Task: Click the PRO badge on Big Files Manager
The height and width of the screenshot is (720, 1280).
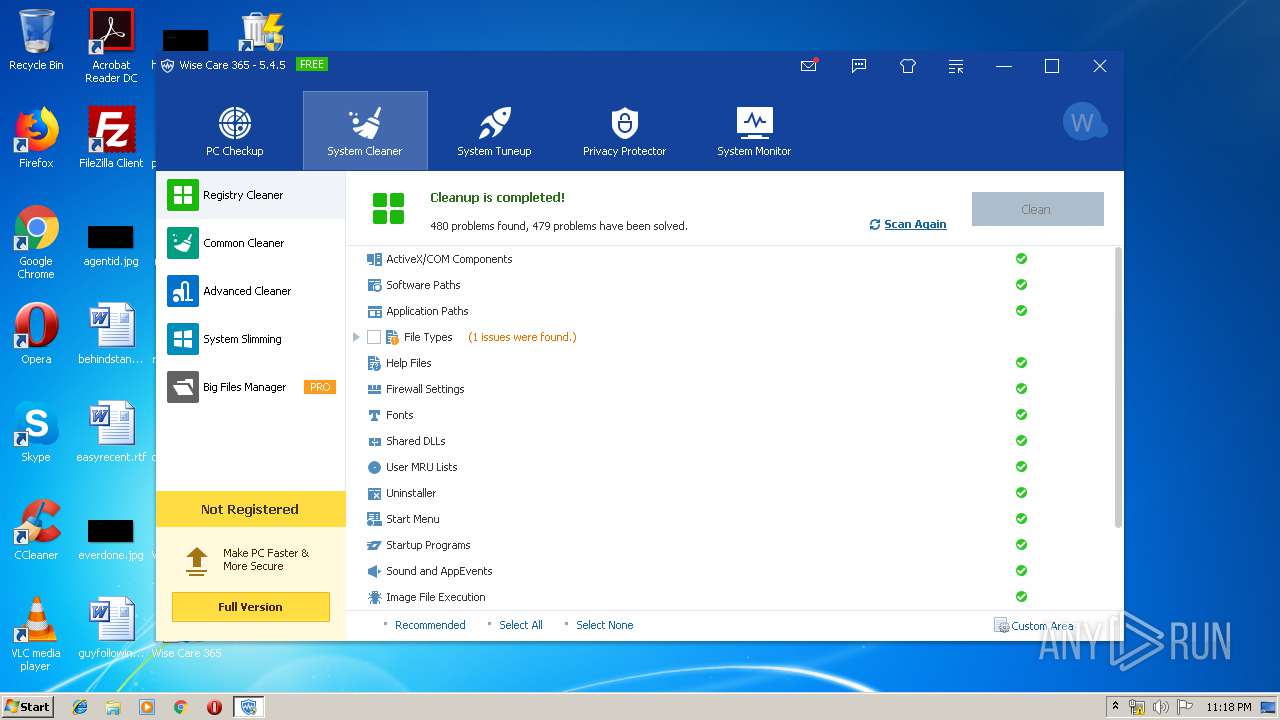Action: pyautogui.click(x=320, y=387)
